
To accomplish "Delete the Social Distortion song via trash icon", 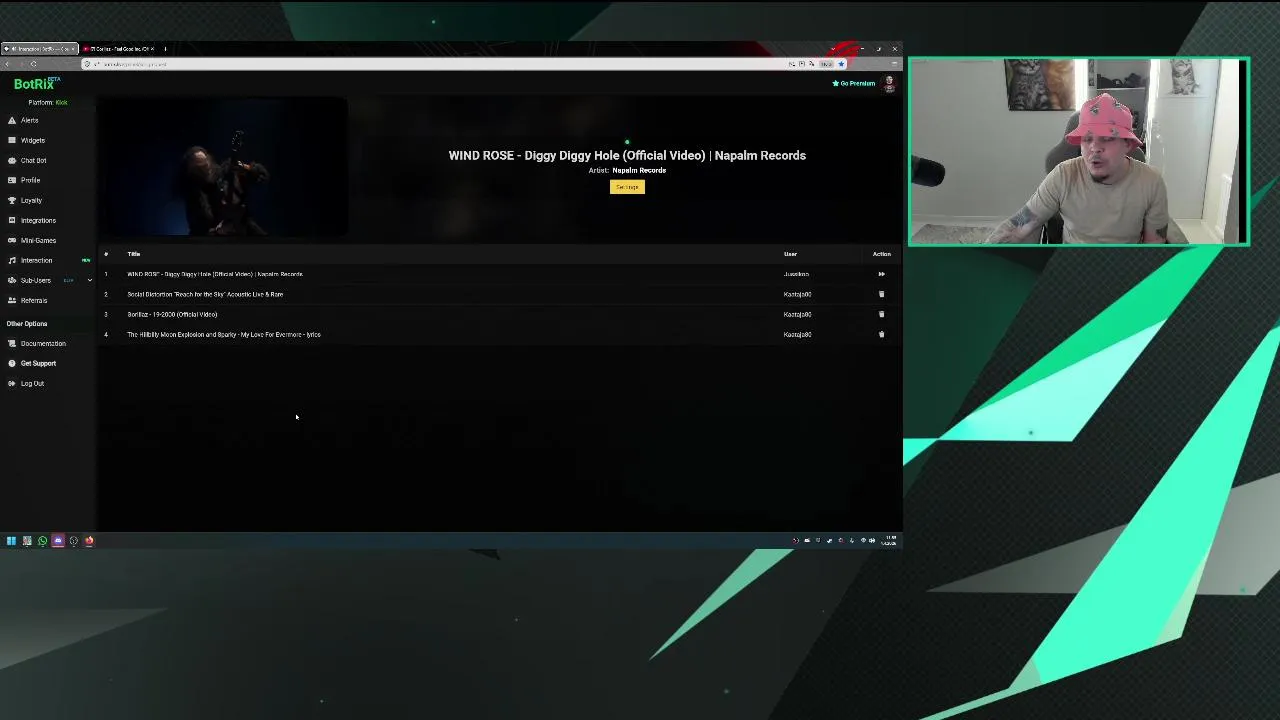I will (x=881, y=294).
